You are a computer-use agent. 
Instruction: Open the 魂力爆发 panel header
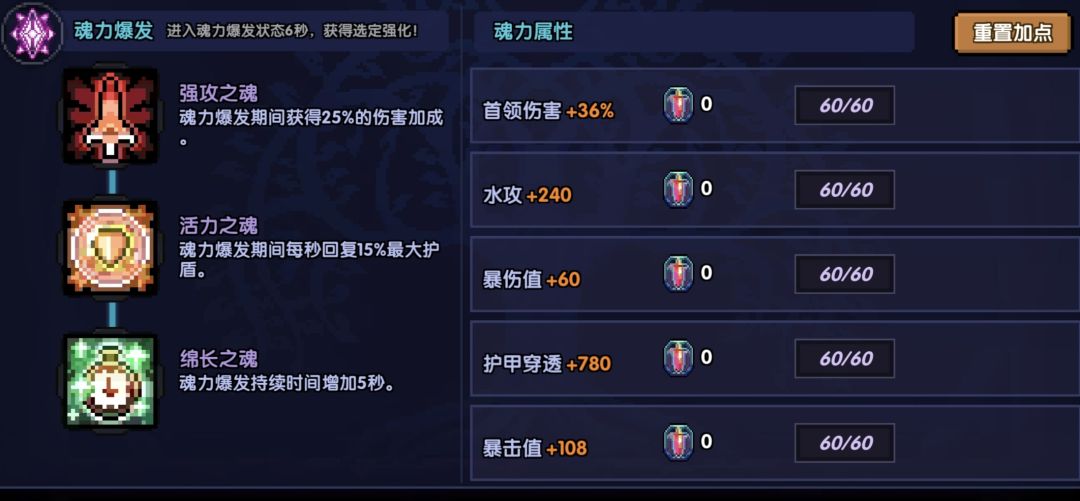[114, 31]
